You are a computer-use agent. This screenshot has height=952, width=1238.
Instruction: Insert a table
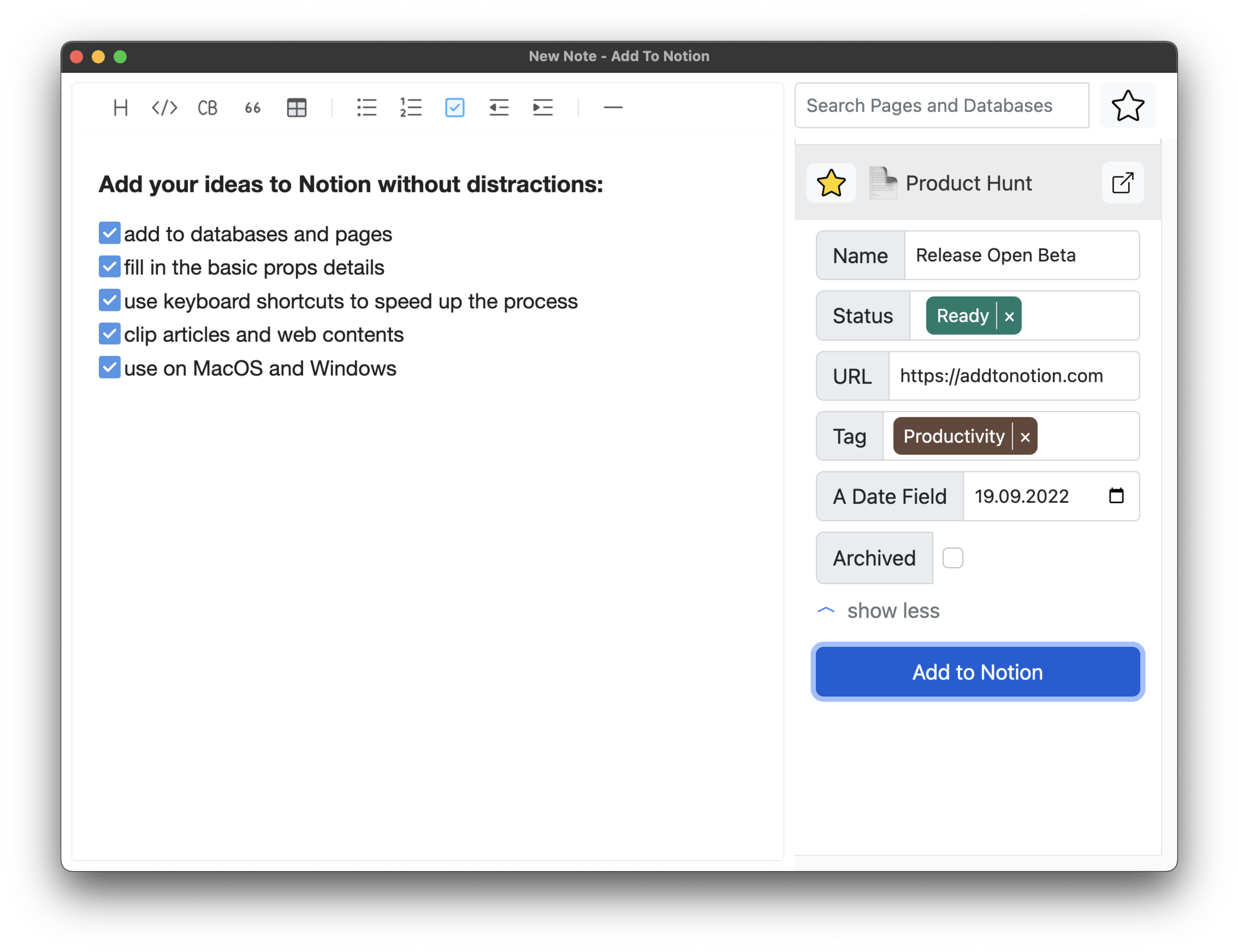point(297,108)
